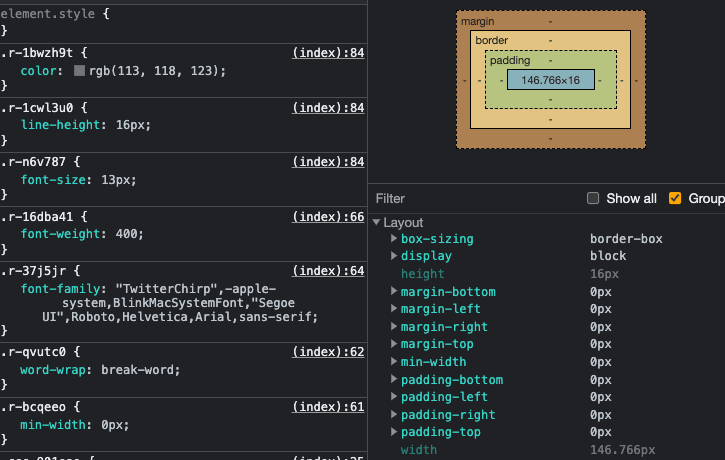
Task: Click the .r-16dba41 selector
Action: point(37,217)
